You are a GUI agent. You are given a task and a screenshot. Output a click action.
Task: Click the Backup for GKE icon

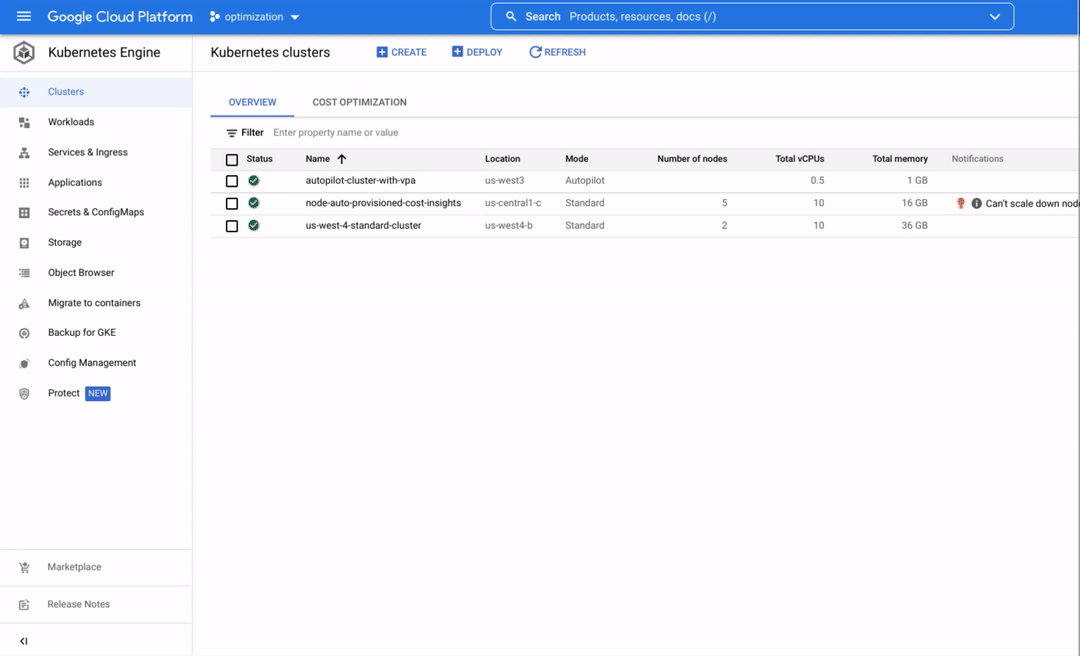coord(24,333)
